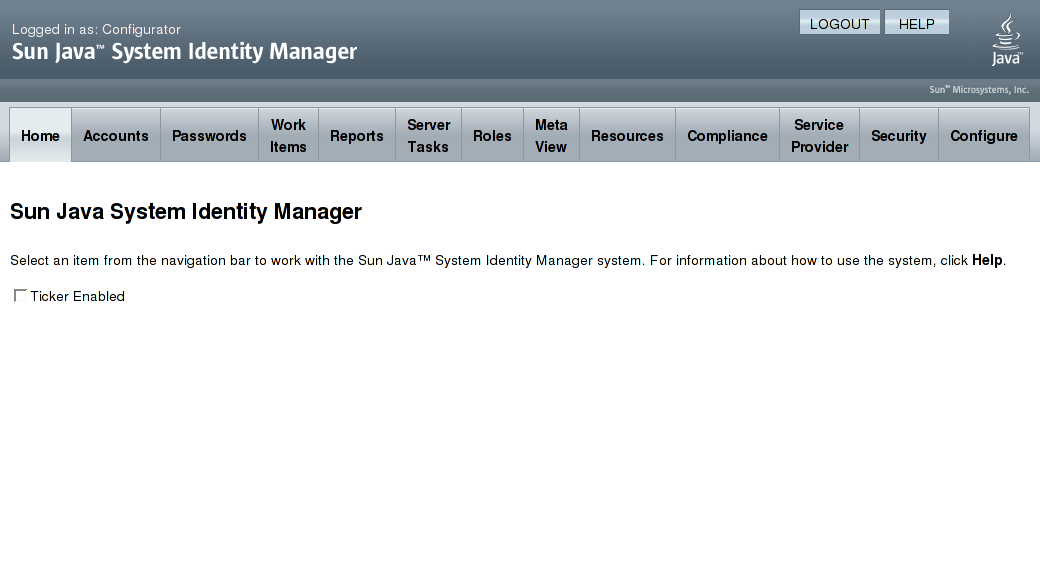Open the HELP button in header

(x=916, y=24)
